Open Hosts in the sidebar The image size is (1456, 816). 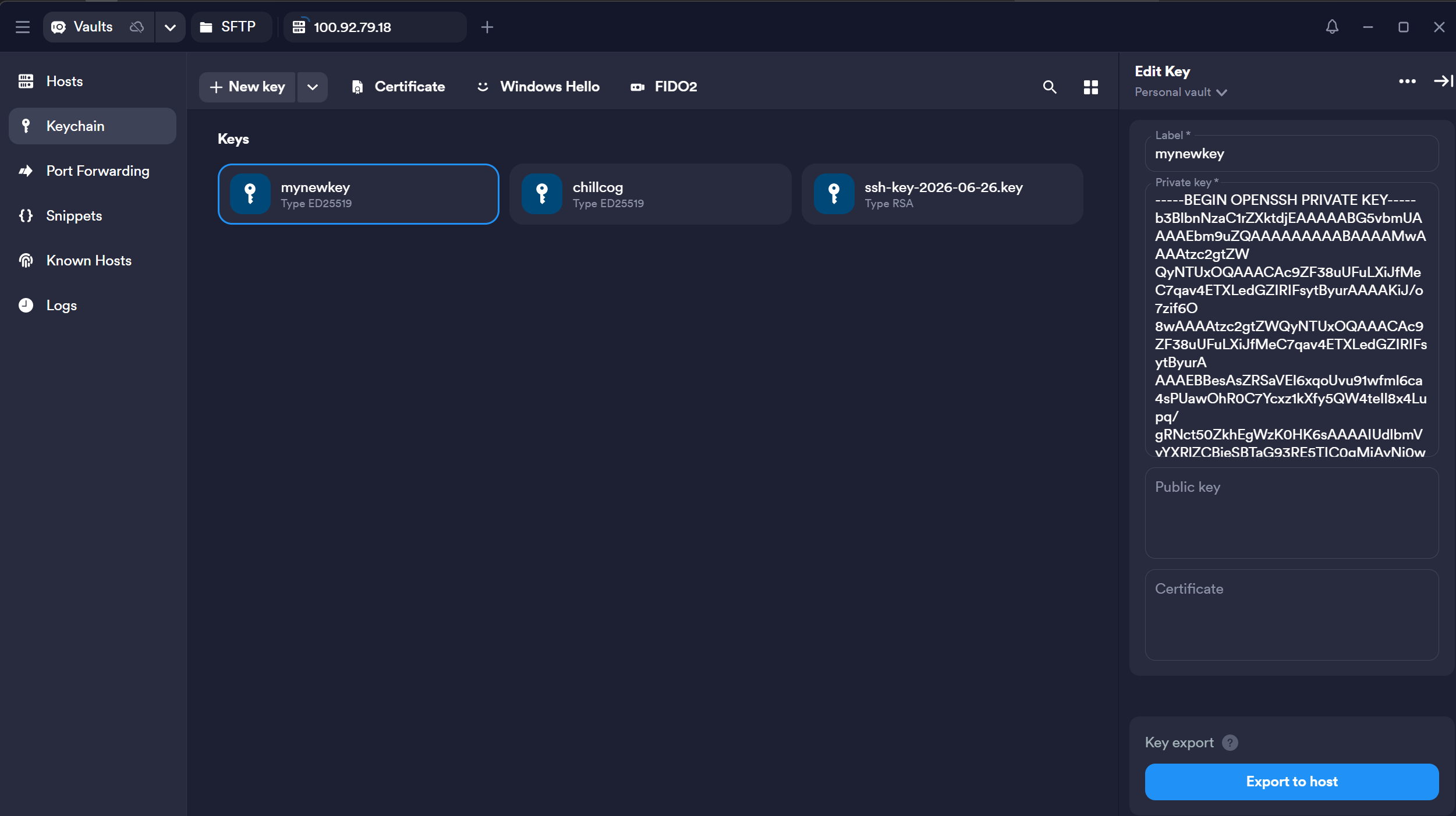(93, 81)
